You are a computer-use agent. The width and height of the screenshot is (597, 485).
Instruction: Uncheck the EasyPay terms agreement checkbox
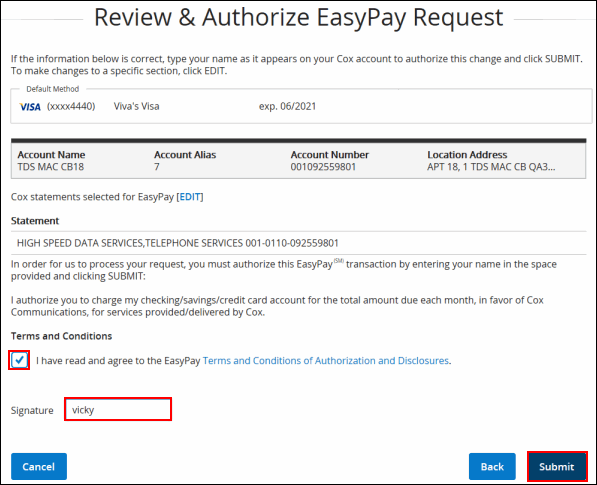[x=19, y=360]
